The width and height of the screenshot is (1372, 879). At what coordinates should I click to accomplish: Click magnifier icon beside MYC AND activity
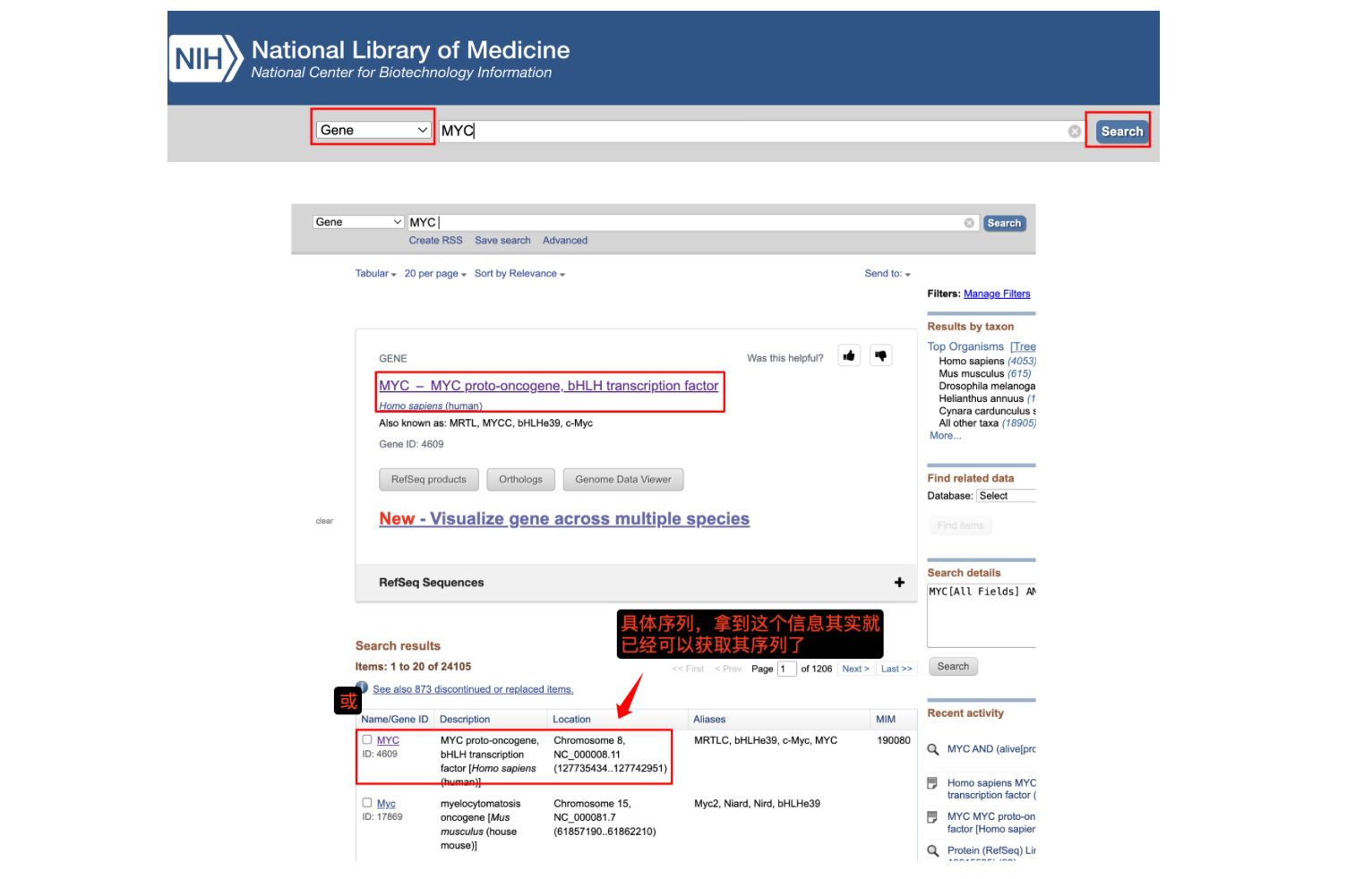point(933,749)
